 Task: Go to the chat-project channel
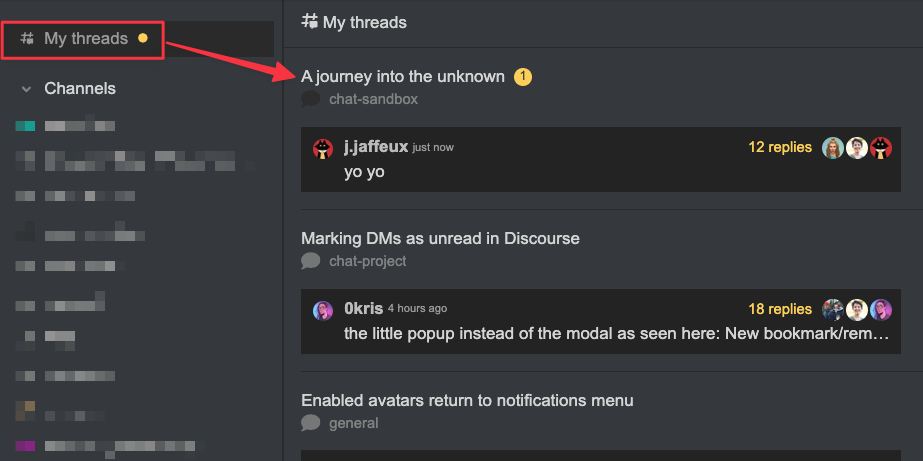pos(367,261)
